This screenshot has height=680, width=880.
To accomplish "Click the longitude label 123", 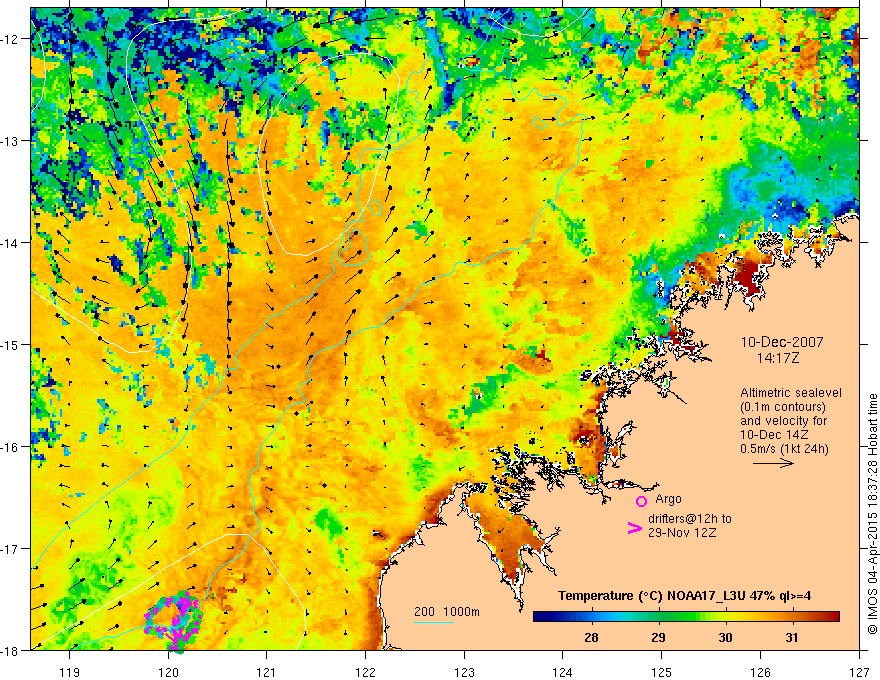I will pyautogui.click(x=464, y=672).
